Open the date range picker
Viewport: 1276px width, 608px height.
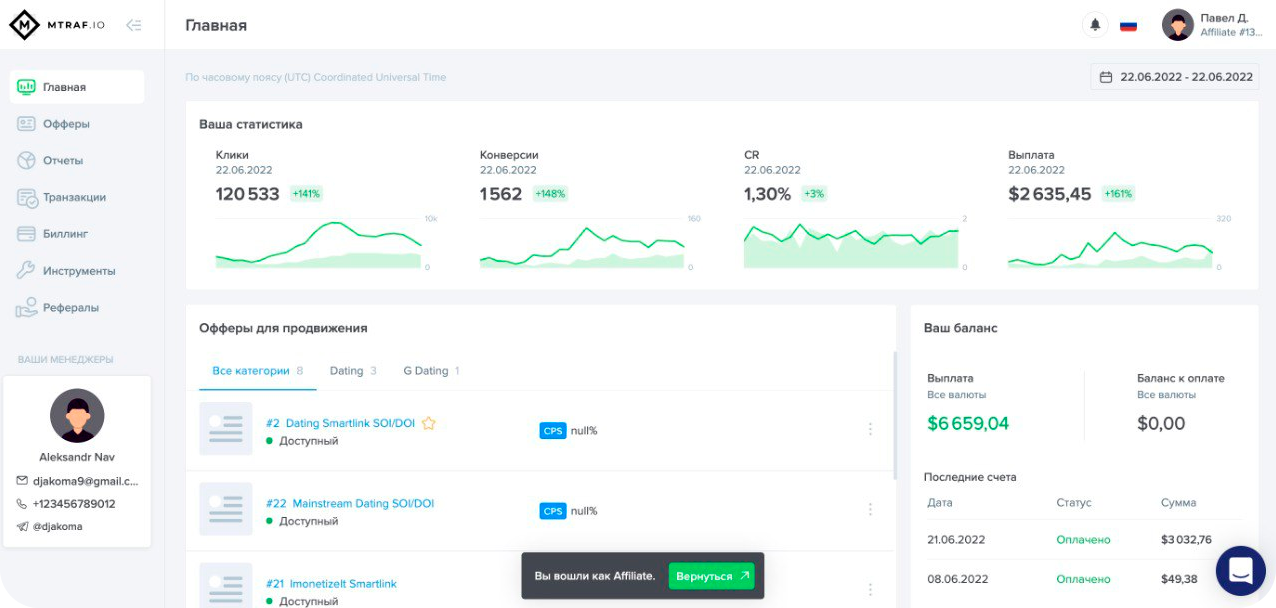[1175, 77]
